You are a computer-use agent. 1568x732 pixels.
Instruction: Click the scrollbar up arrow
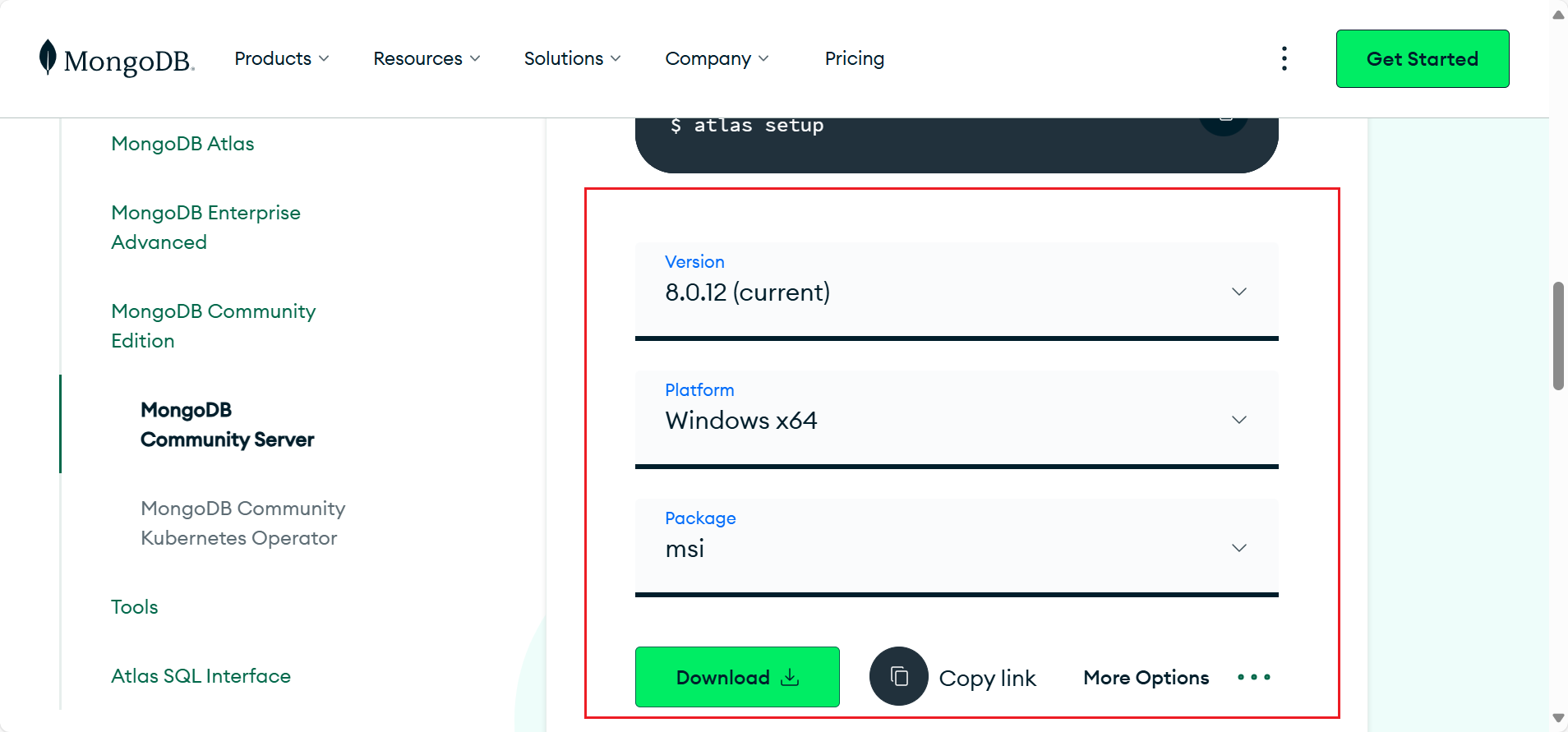(1558, 14)
